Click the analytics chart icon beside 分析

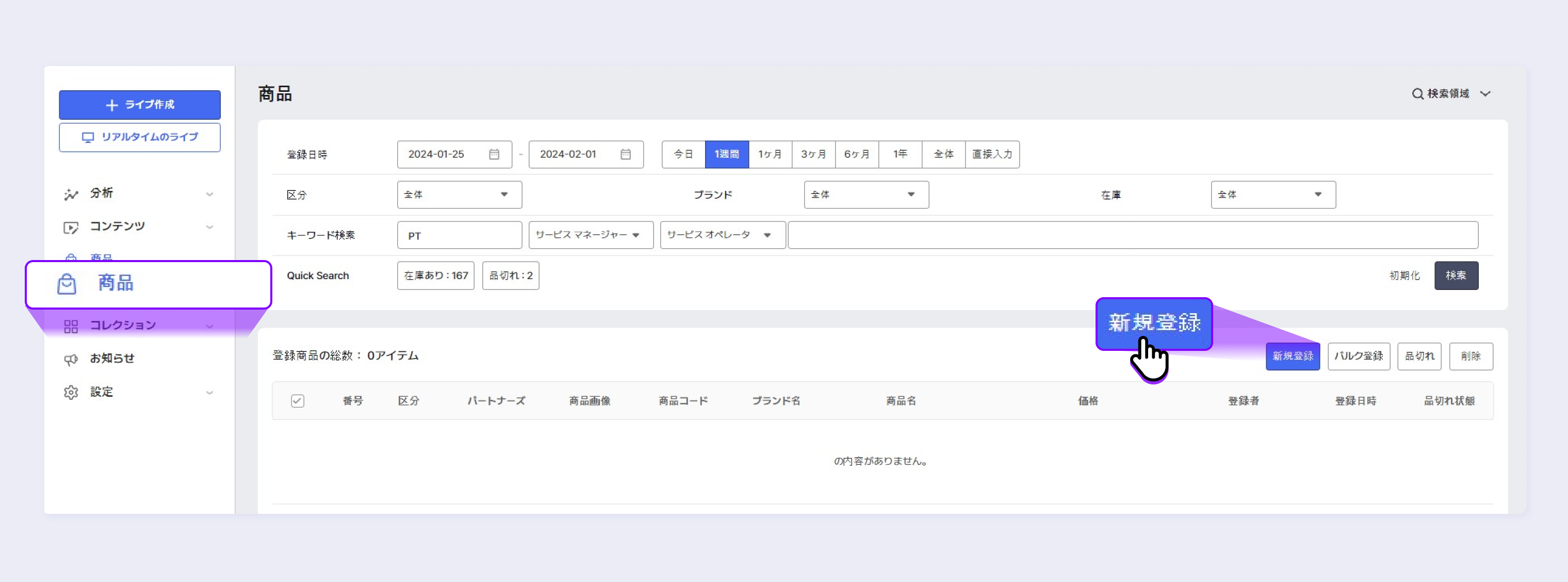(x=71, y=194)
